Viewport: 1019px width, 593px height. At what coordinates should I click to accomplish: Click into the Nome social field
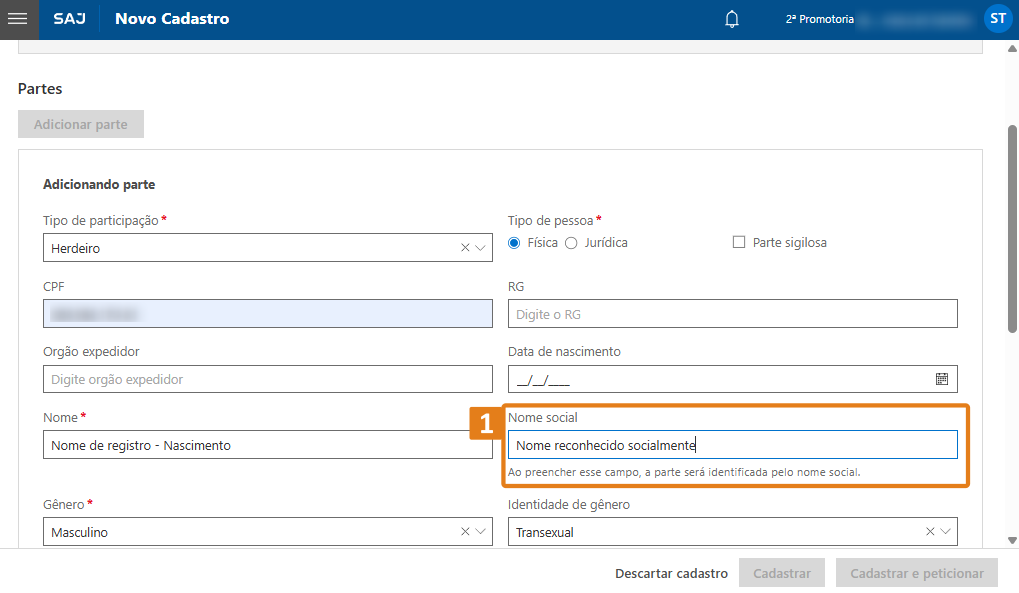pyautogui.click(x=732, y=445)
